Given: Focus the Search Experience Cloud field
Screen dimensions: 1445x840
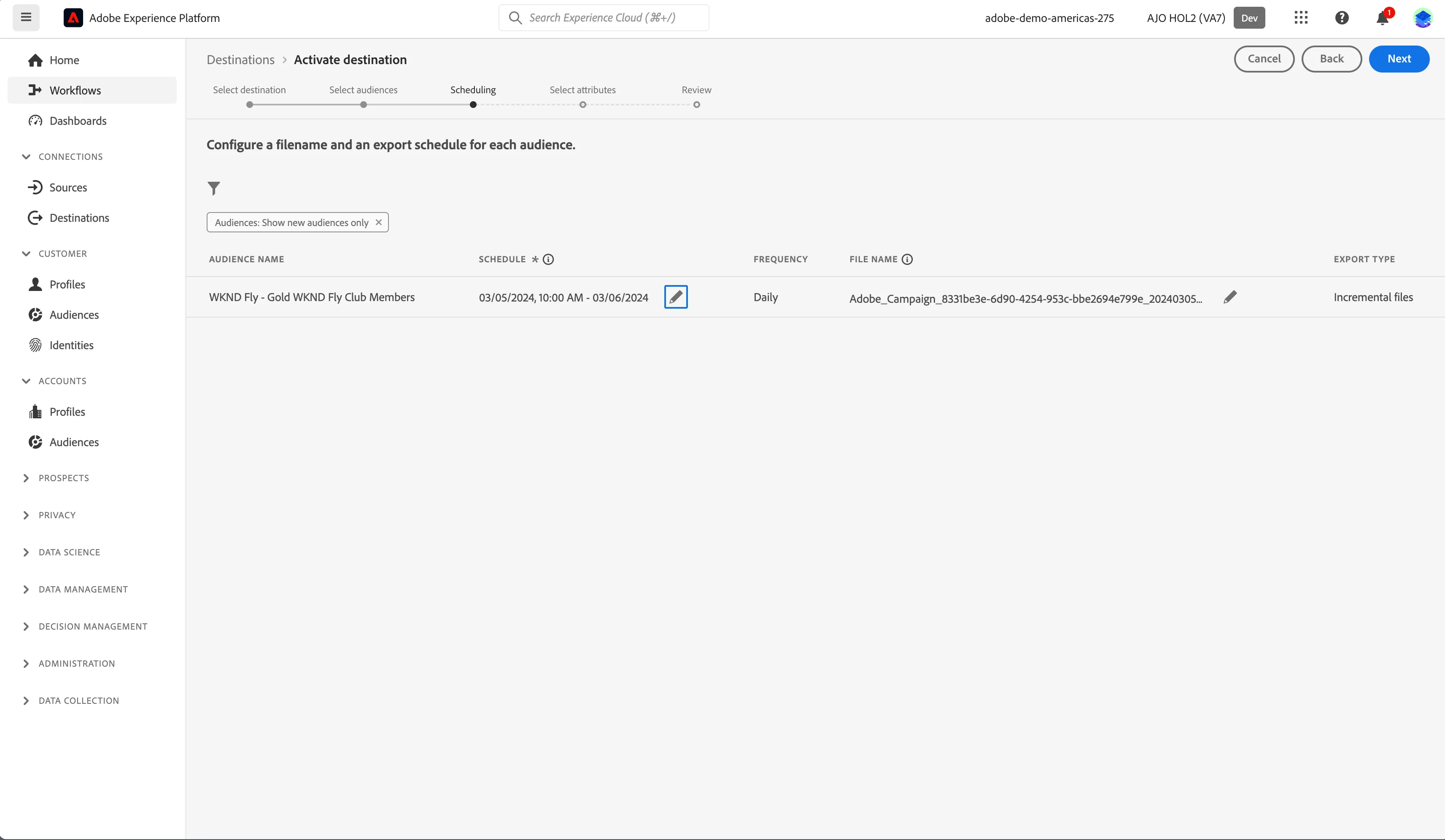Looking at the screenshot, I should (x=603, y=18).
